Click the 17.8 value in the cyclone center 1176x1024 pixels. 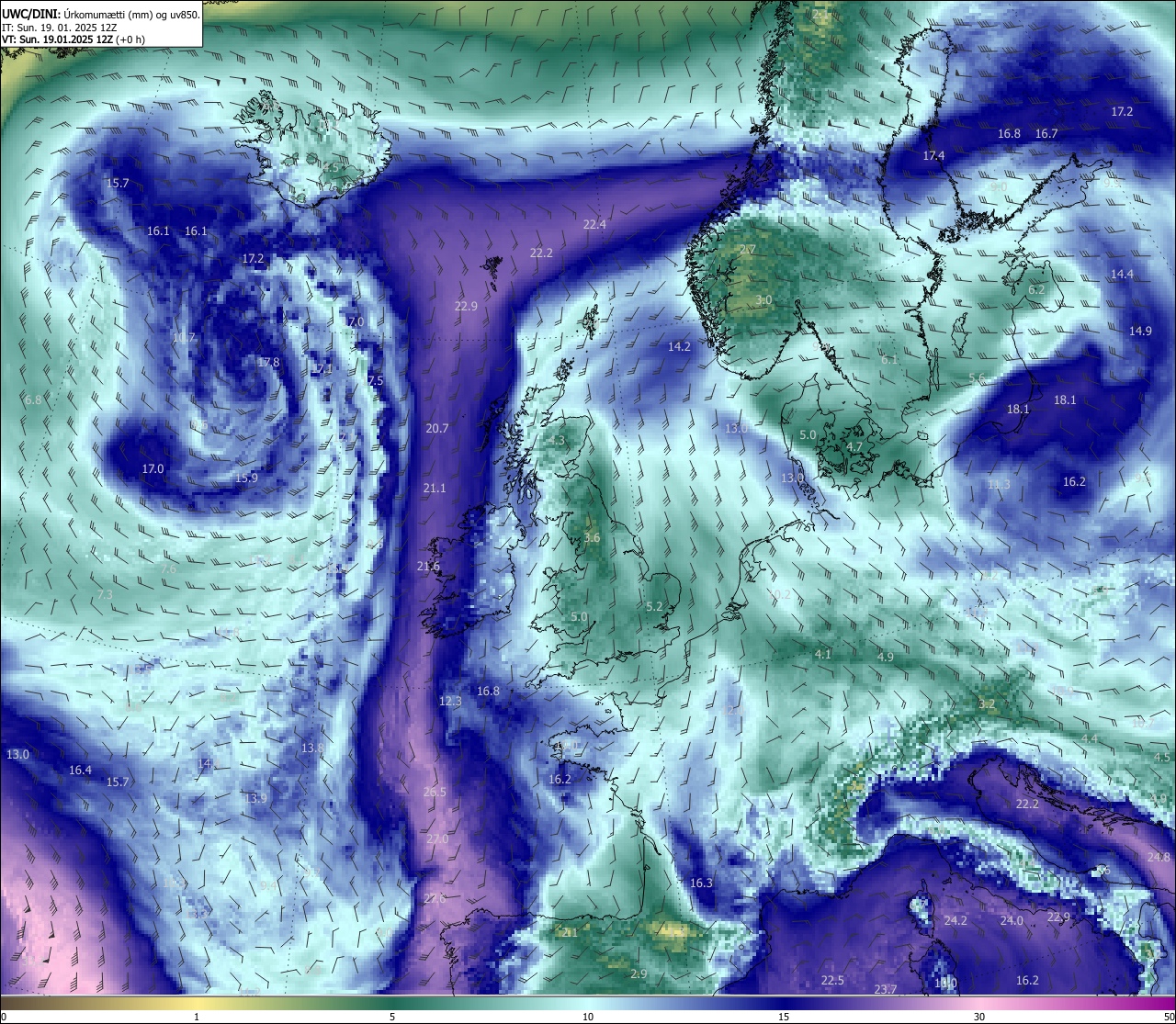tap(268, 362)
